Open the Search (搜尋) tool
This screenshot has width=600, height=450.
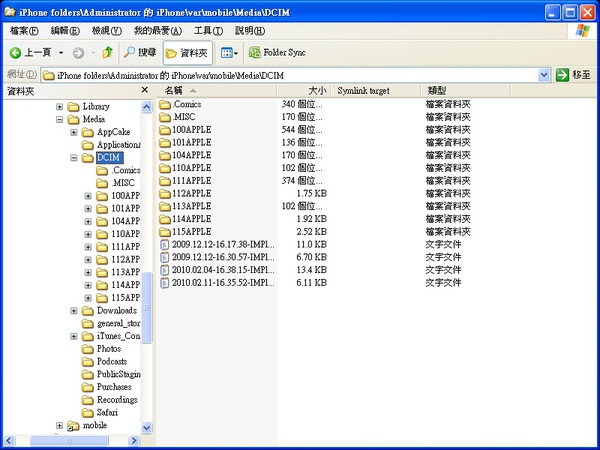point(139,52)
